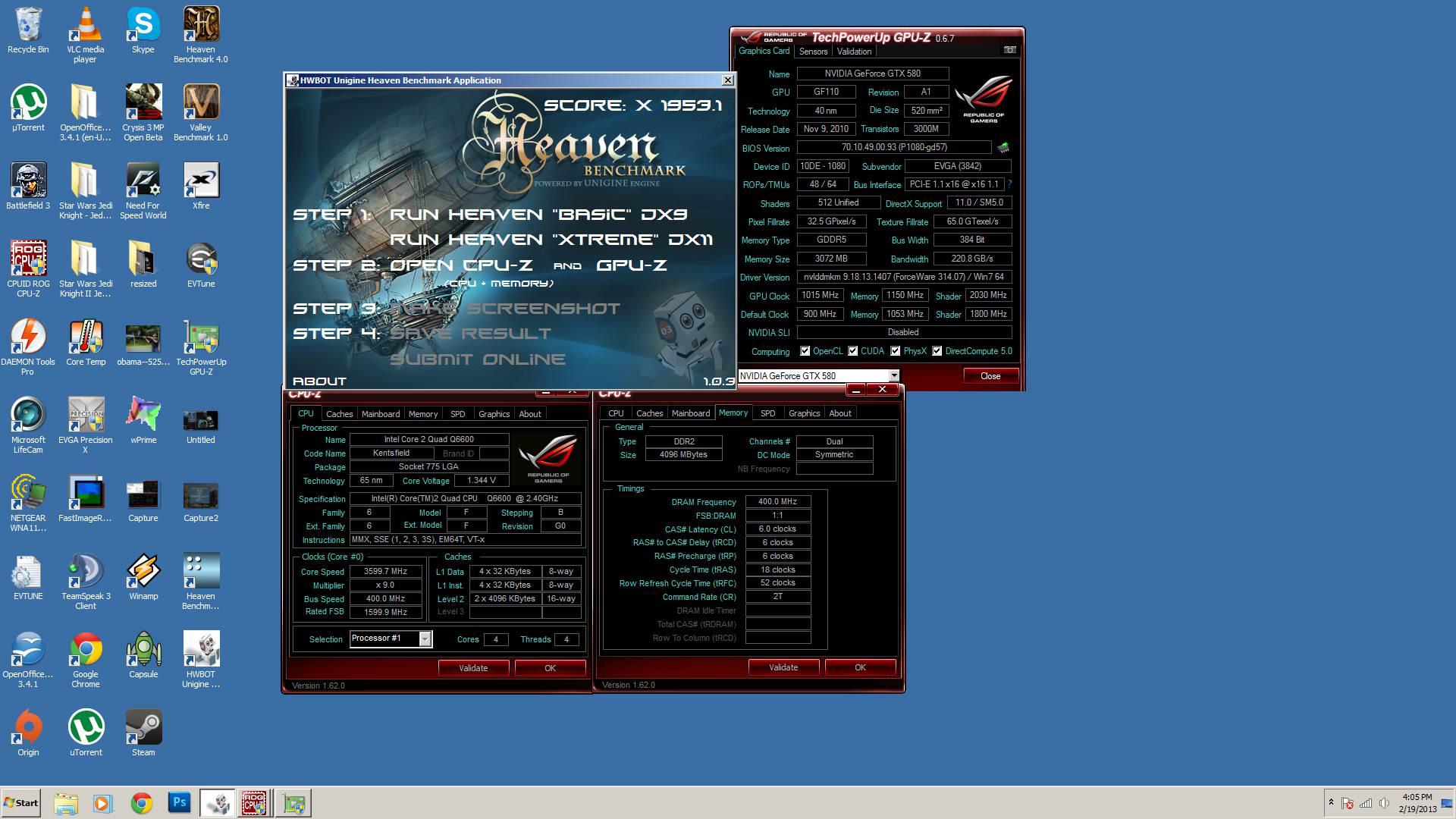Click Validate in right CPU-Z Memory window
Image resolution: width=1456 pixels, height=819 pixels.
click(x=783, y=667)
